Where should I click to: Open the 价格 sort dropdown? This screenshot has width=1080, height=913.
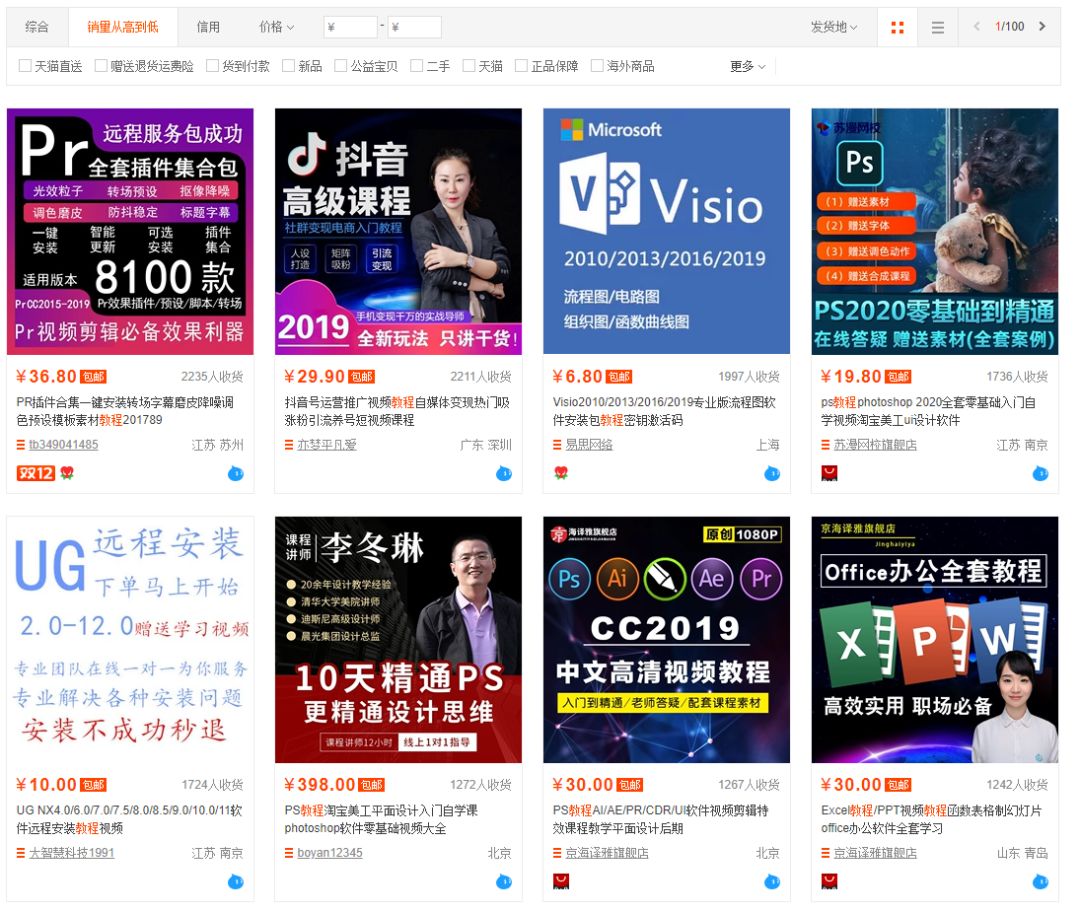pos(276,27)
